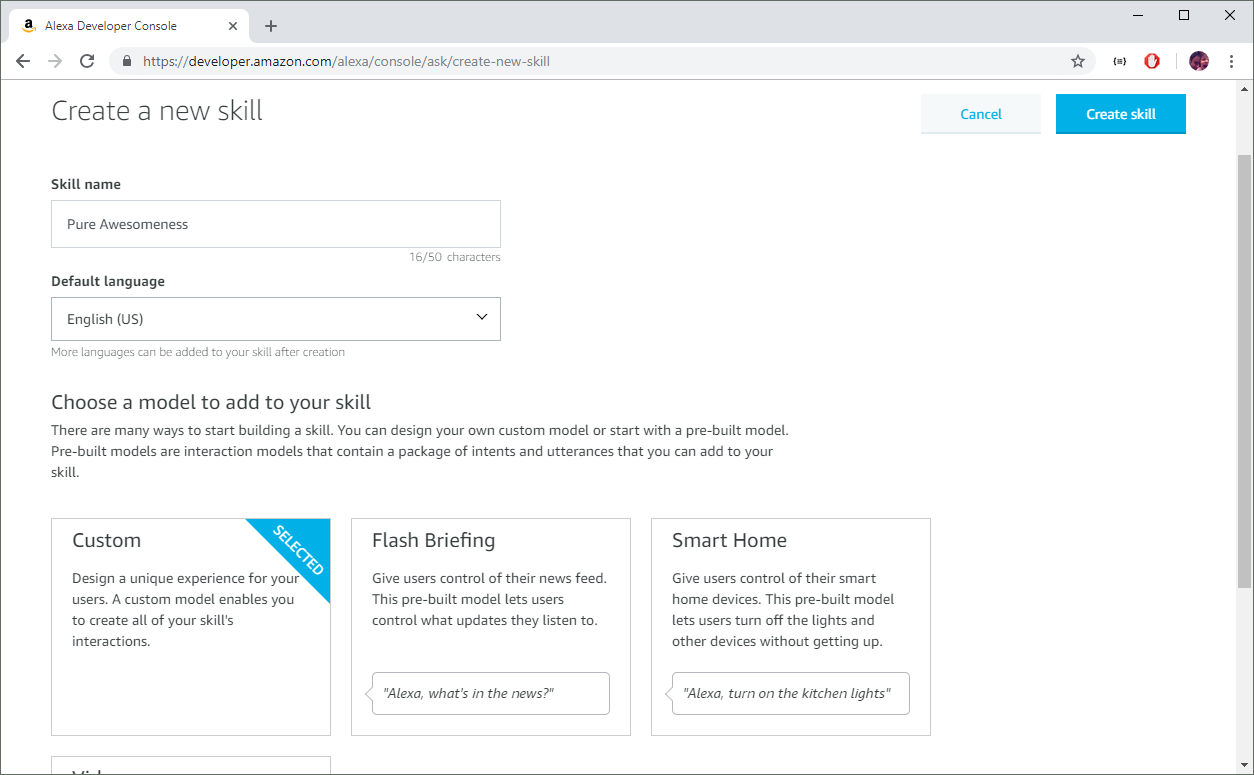Open the red Opera extension icon
1254x775 pixels.
click(1152, 61)
